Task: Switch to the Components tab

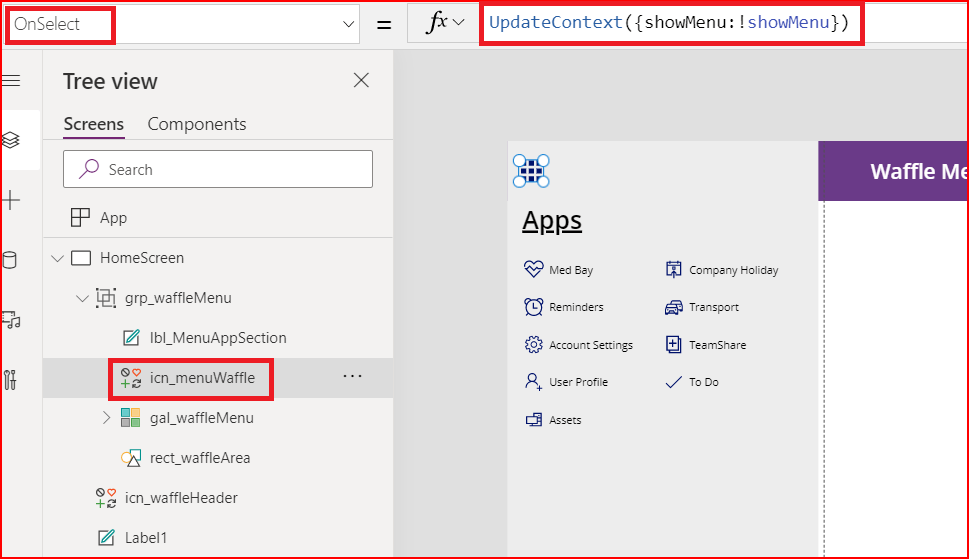Action: click(x=197, y=124)
